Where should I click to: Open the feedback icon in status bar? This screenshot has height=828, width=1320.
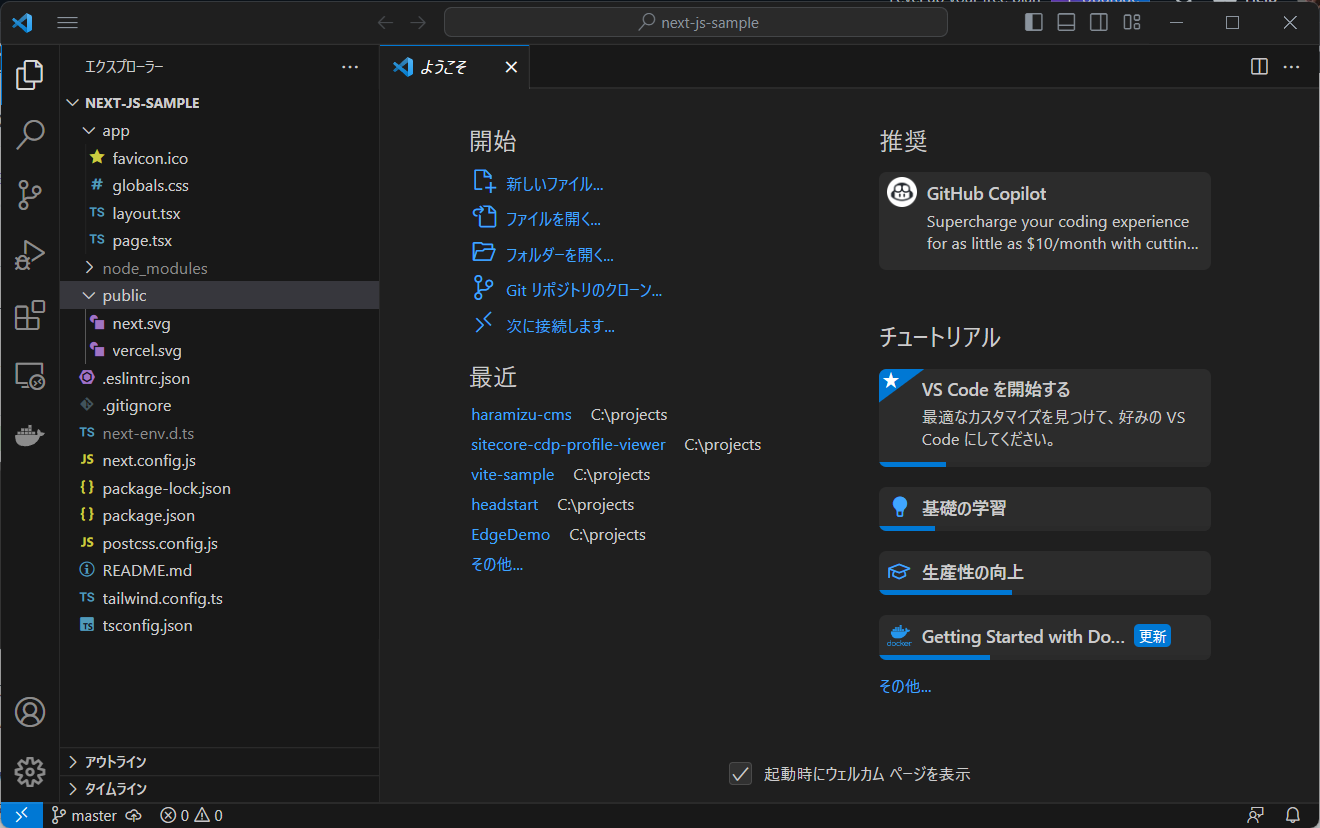point(1255,815)
